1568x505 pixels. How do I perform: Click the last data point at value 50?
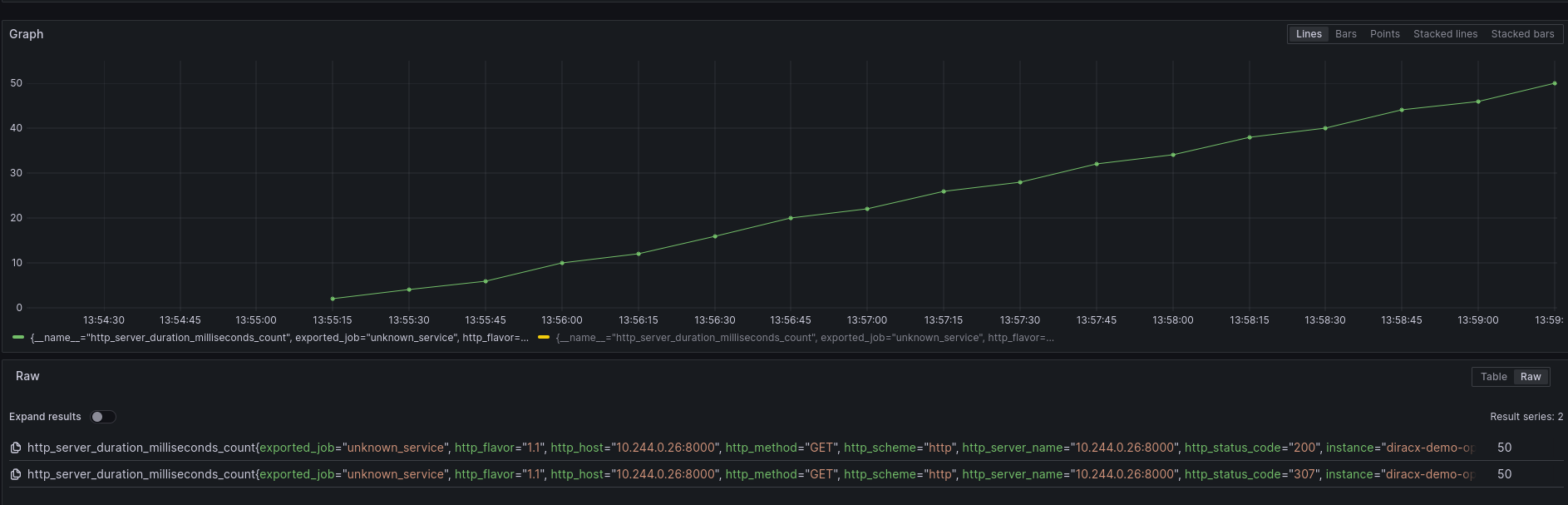(1554, 83)
